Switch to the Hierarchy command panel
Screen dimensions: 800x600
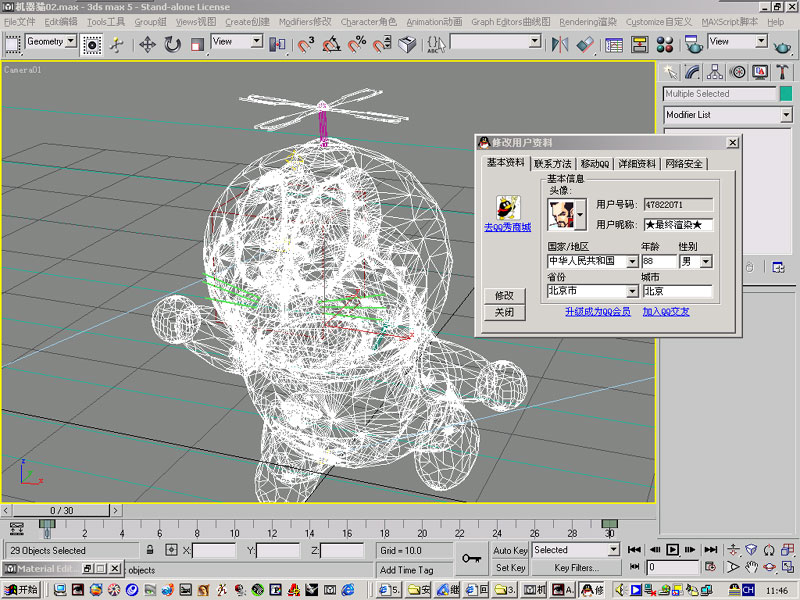[x=715, y=72]
